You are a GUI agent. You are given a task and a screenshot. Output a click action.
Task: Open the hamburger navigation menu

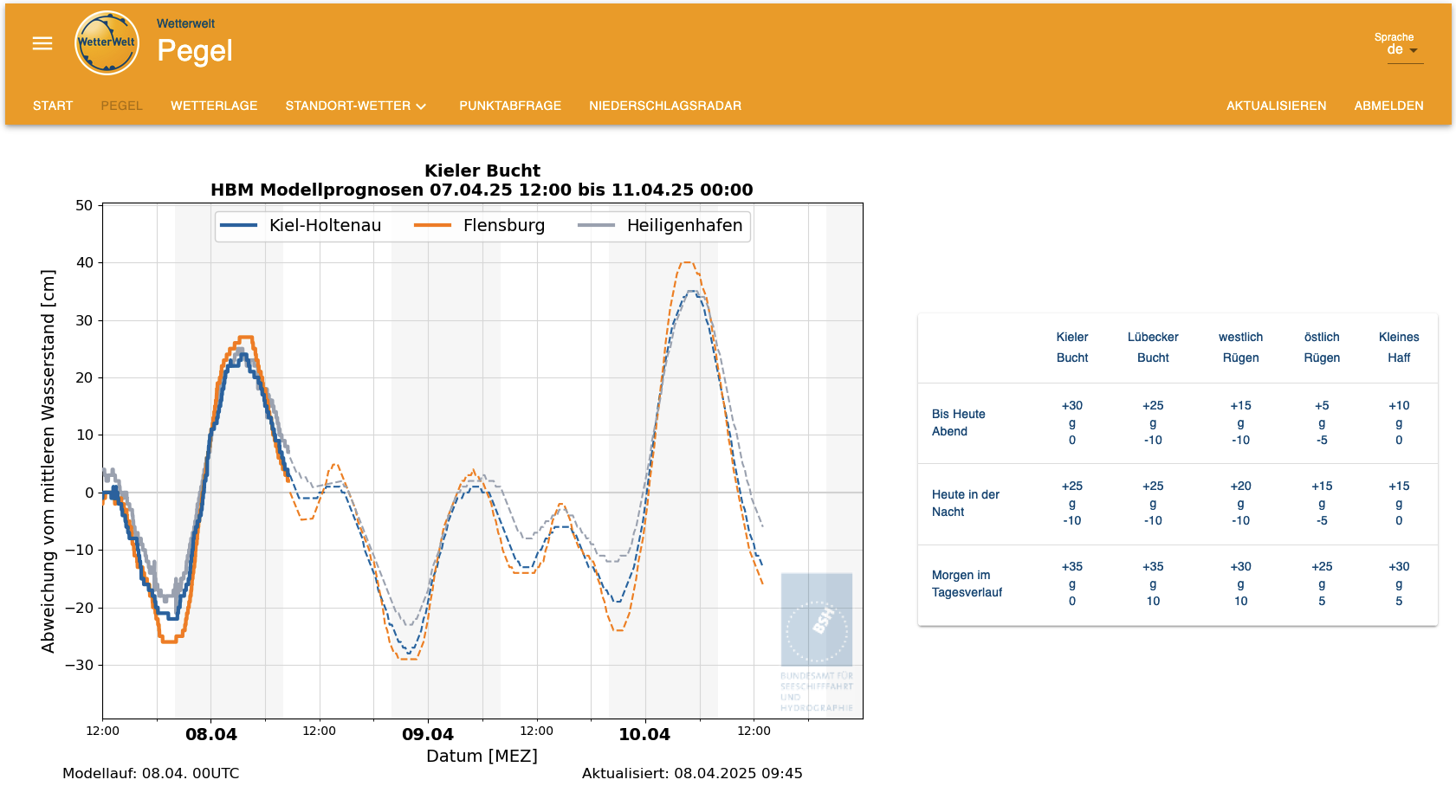[42, 43]
